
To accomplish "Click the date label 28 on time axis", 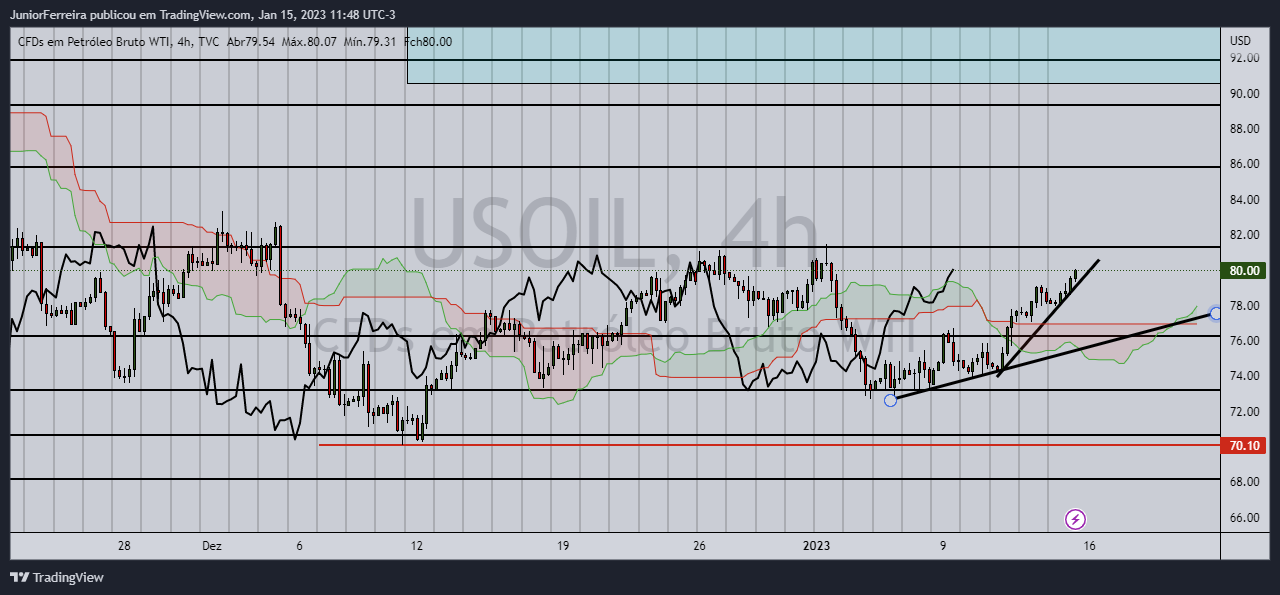I will pos(124,546).
